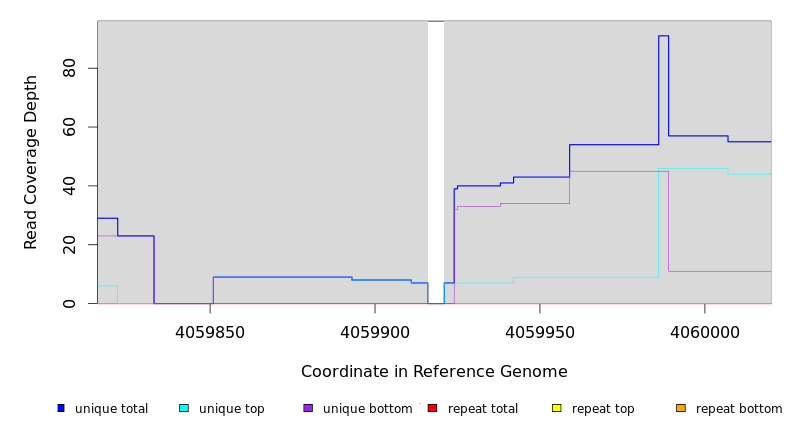The height and width of the screenshot is (432, 792).
Task: Click the cyan unique top legend swatch
Action: tap(184, 408)
